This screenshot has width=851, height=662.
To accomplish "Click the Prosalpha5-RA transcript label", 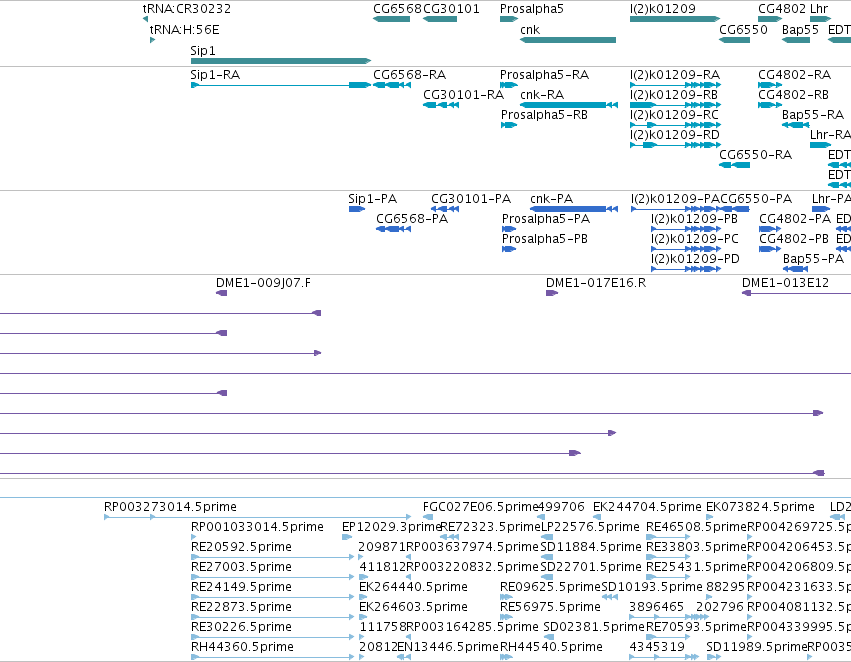I will point(544,74).
